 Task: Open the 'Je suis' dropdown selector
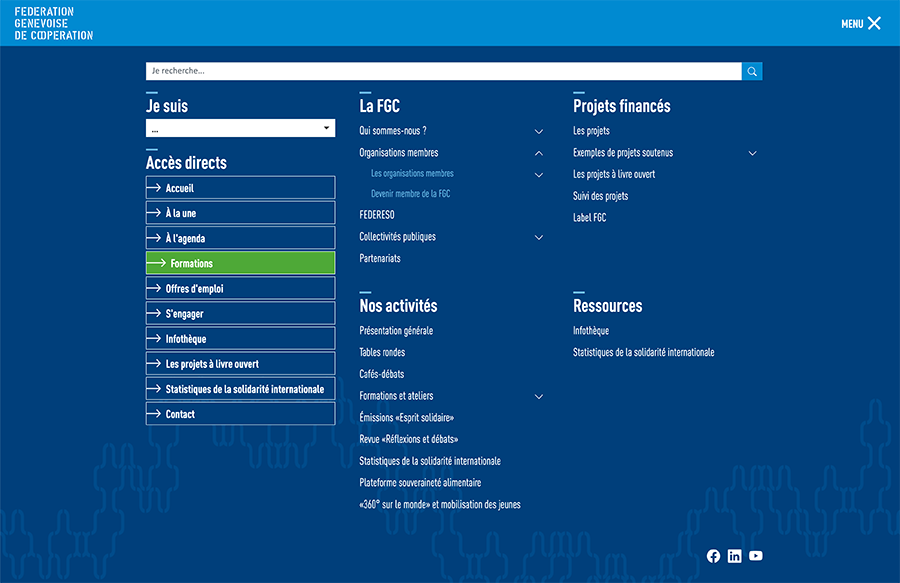[x=240, y=128]
